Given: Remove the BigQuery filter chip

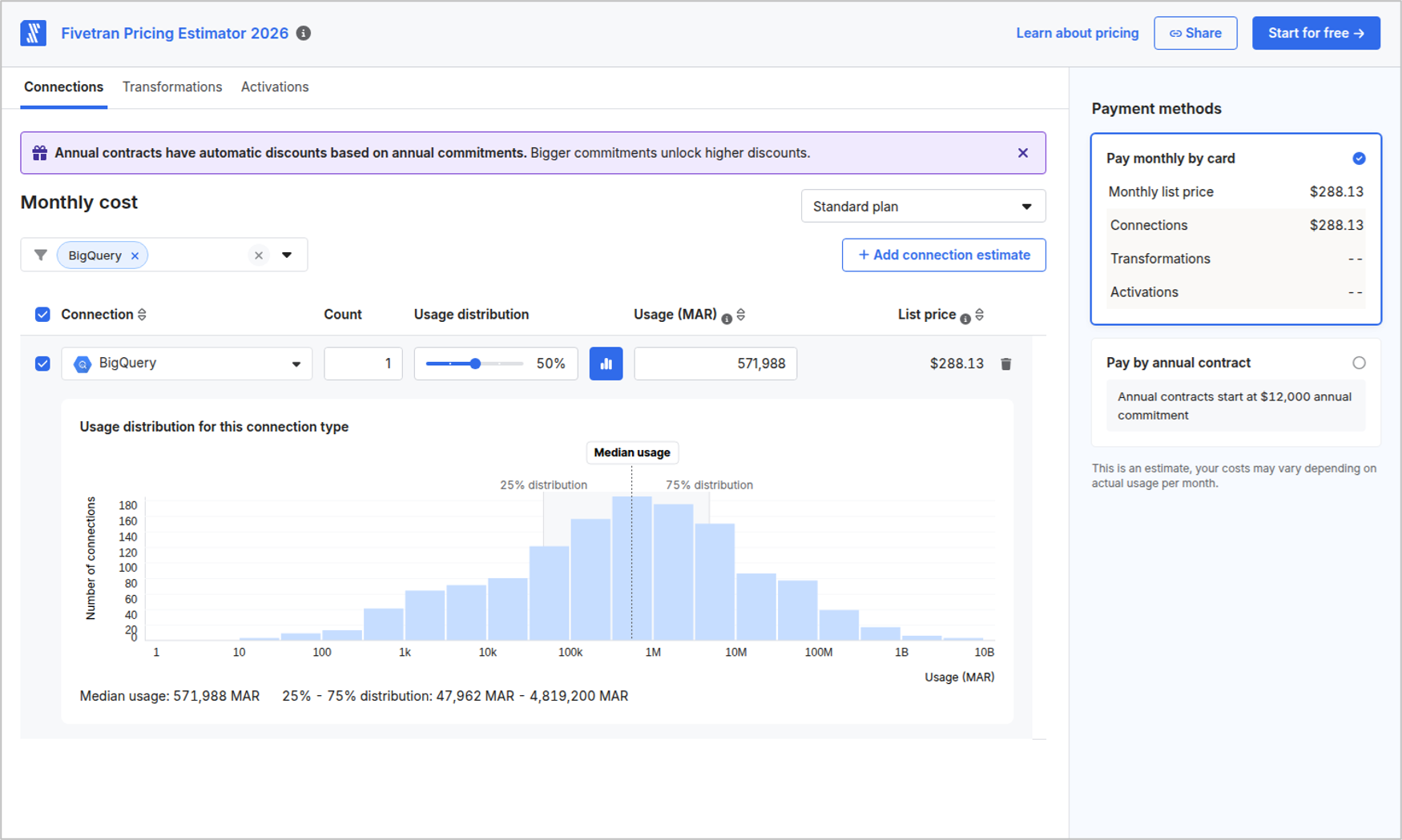Looking at the screenshot, I should coord(135,256).
